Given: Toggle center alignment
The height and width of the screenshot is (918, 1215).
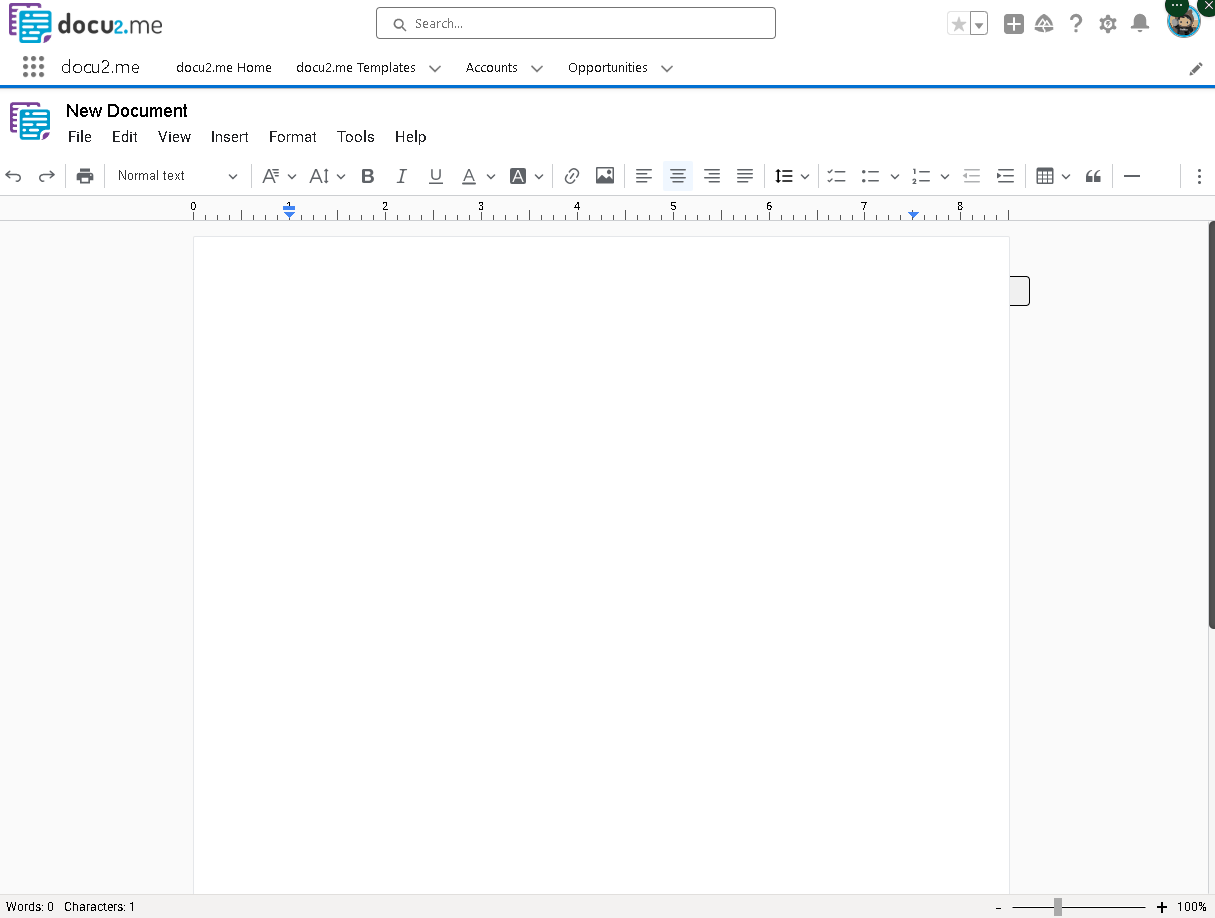Looking at the screenshot, I should coord(678,176).
